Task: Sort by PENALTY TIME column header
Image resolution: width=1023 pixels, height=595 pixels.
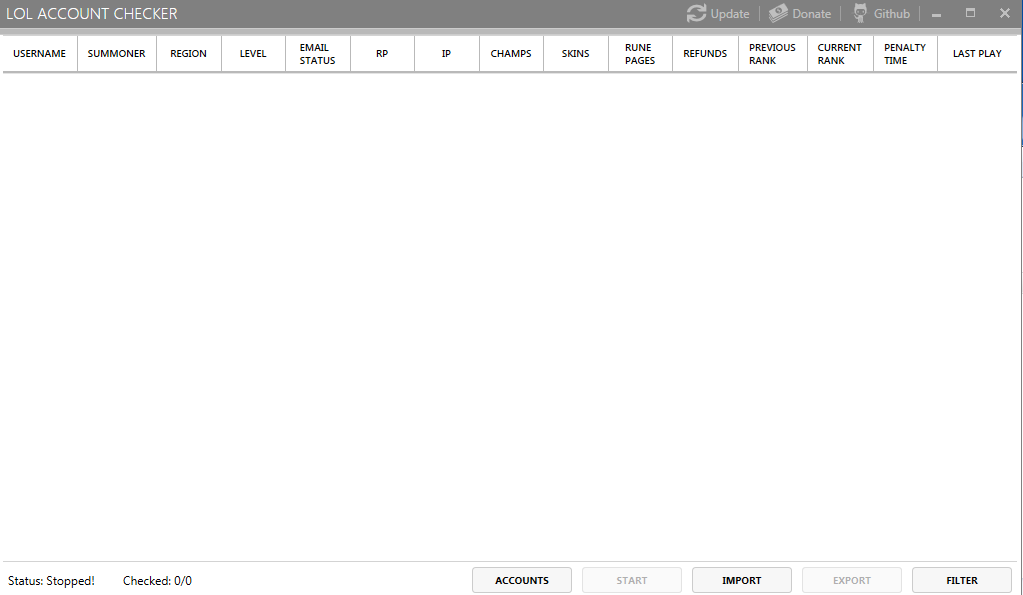Action: coord(905,53)
